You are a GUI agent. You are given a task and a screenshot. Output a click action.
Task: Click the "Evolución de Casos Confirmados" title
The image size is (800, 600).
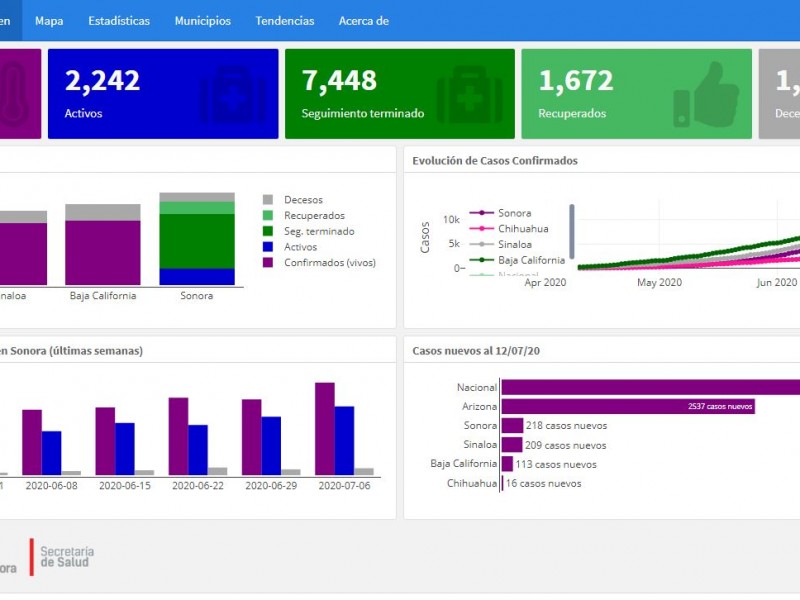tap(495, 161)
